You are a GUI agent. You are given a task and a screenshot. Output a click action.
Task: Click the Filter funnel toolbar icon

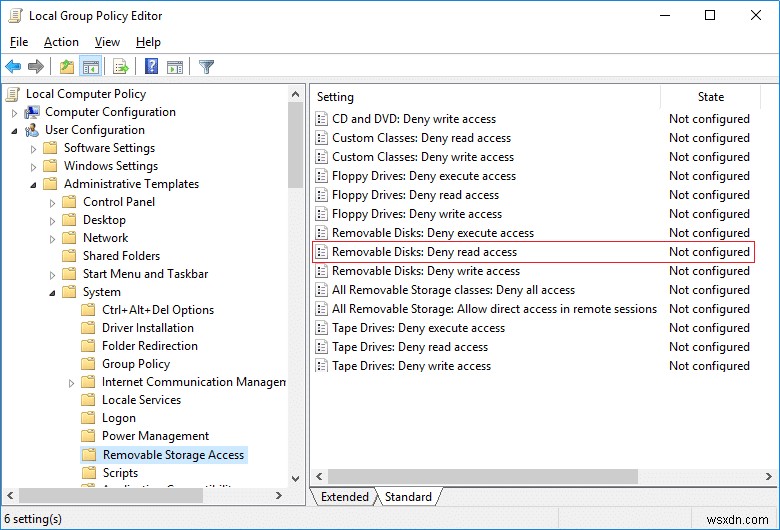206,66
